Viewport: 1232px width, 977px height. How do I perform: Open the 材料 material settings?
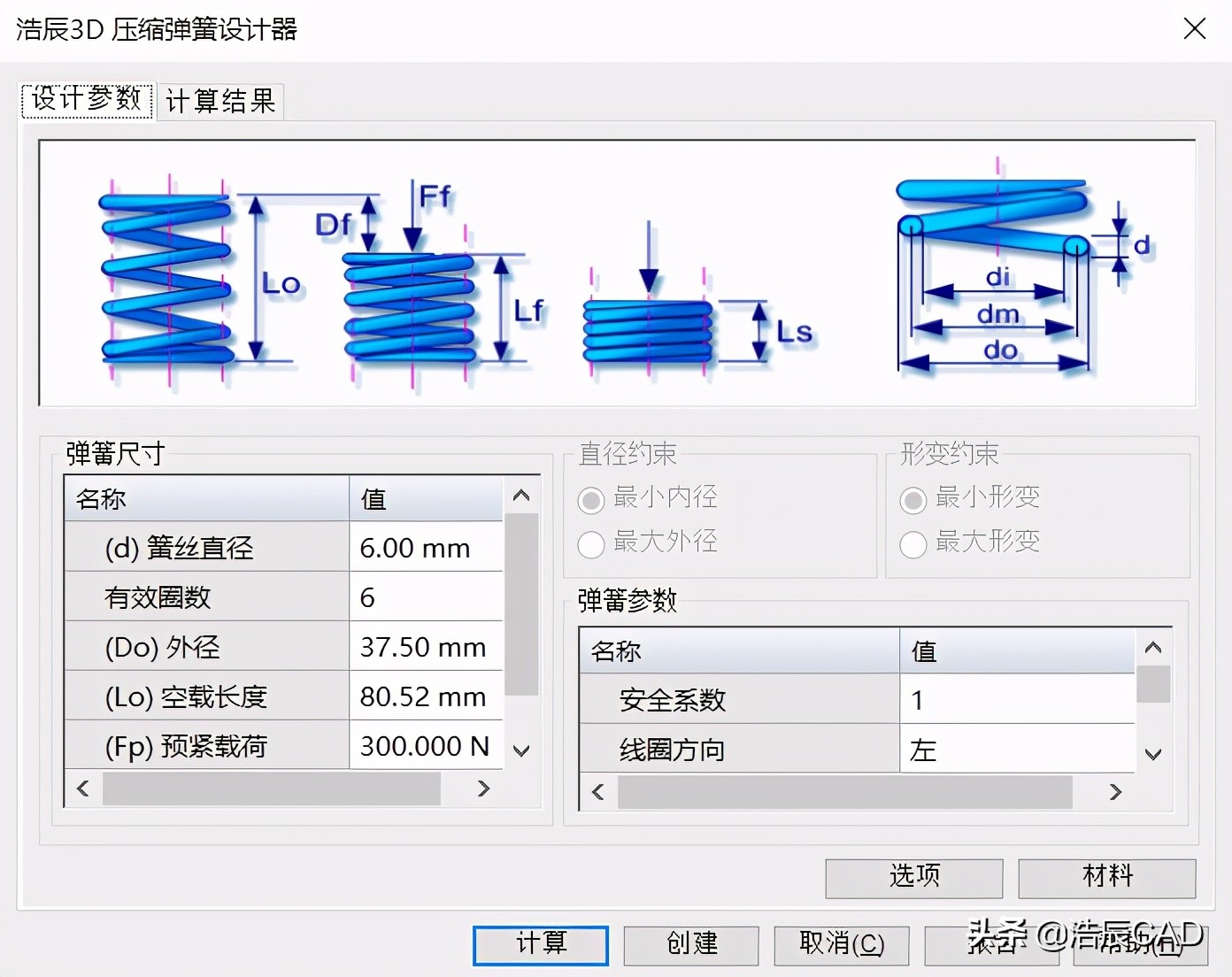pos(1106,877)
